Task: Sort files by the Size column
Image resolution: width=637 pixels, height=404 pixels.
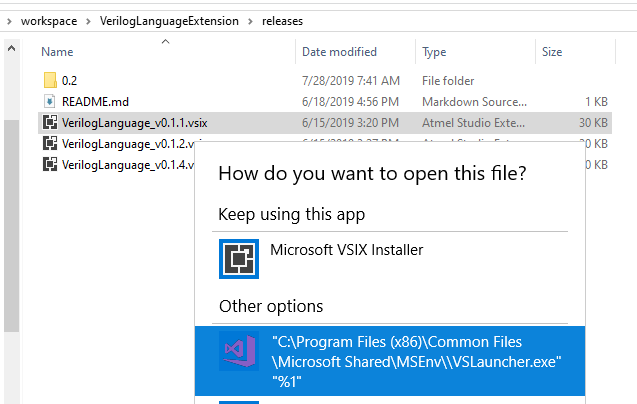Action: pyautogui.click(x=552, y=52)
